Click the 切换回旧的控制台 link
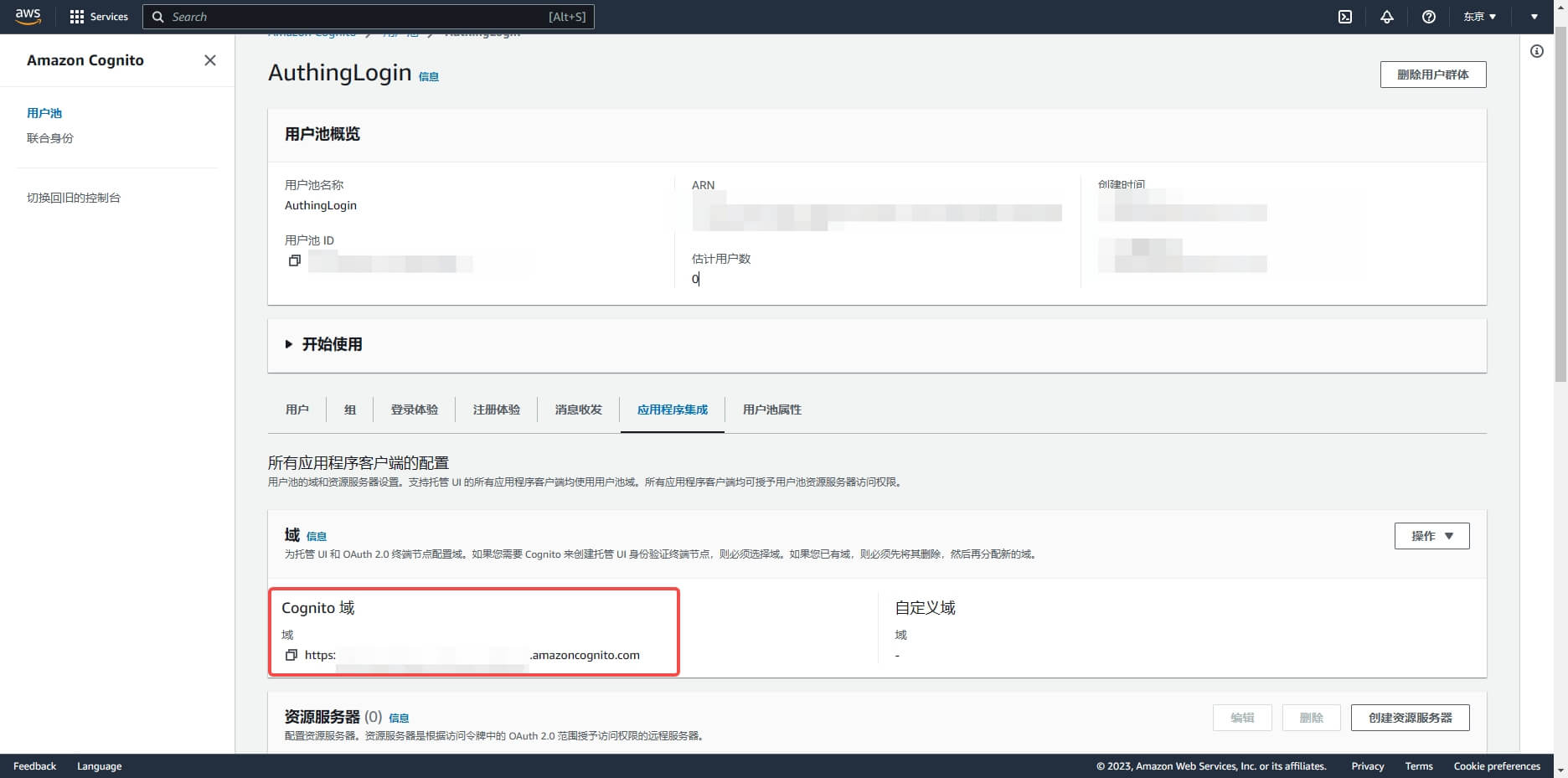This screenshot has width=1568, height=778. [74, 198]
